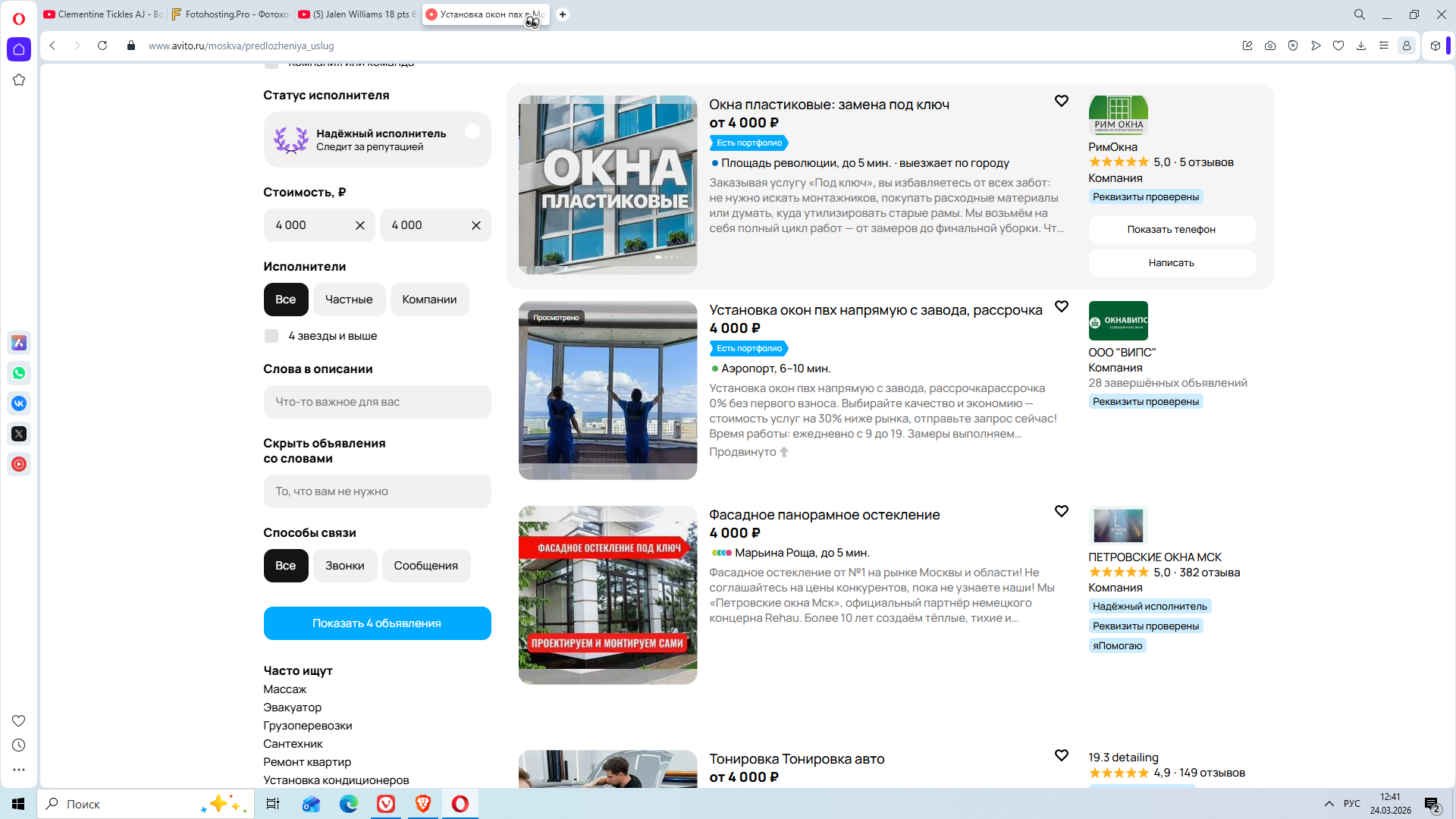Click Показать телефон for РимОкна
Screen dimensions: 1456x819
click(x=1171, y=230)
